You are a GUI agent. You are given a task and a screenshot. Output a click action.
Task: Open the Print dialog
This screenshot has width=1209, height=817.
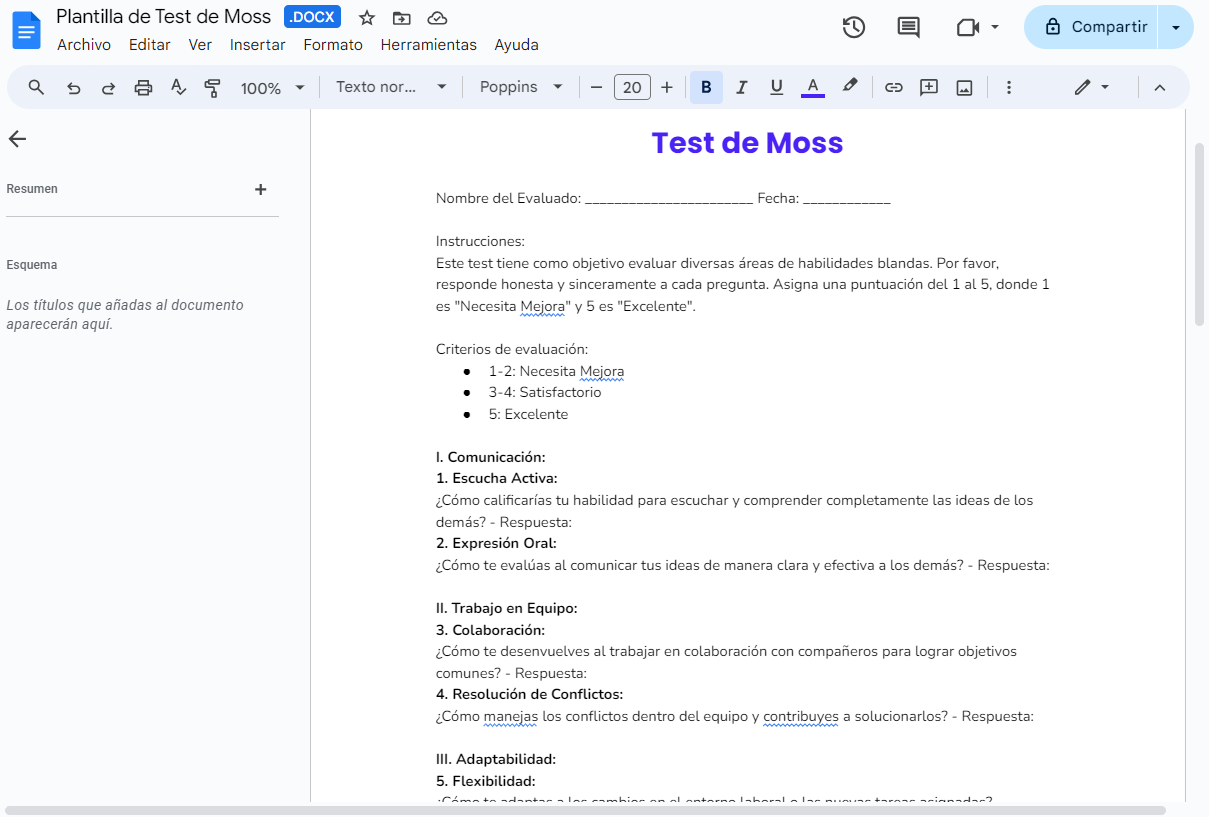(142, 87)
